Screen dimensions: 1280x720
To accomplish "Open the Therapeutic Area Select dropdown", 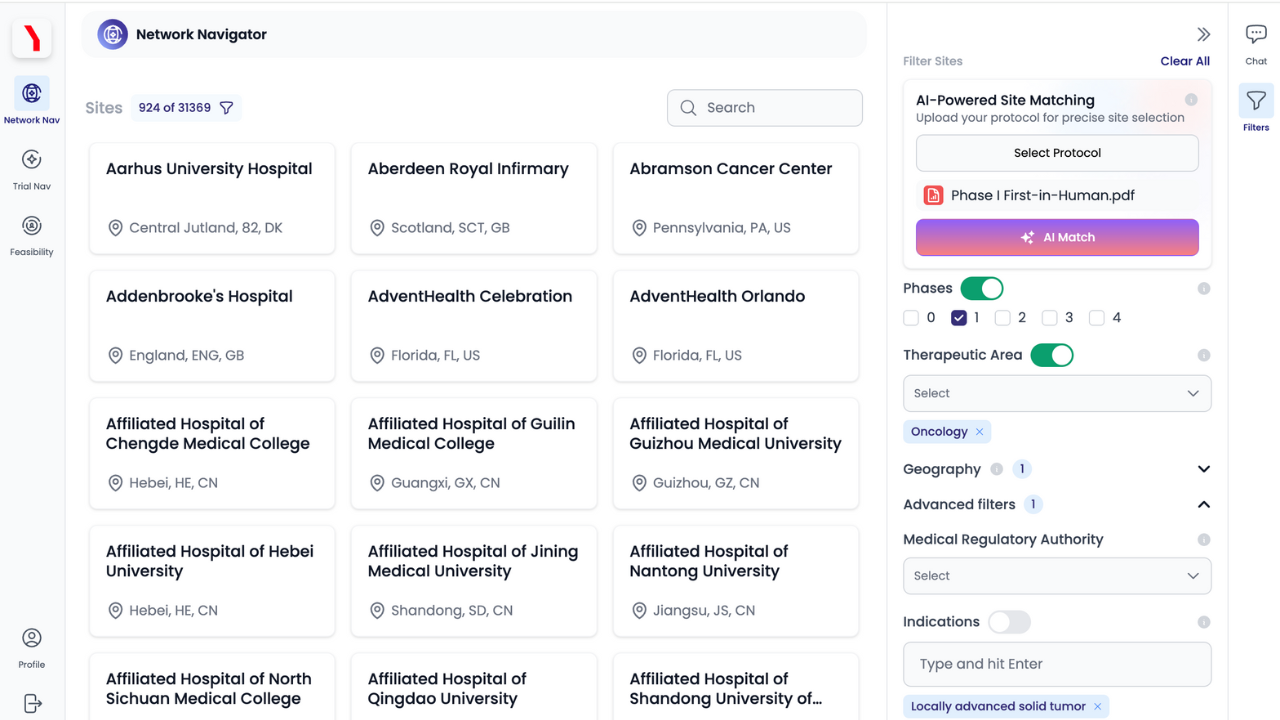I will [x=1057, y=393].
